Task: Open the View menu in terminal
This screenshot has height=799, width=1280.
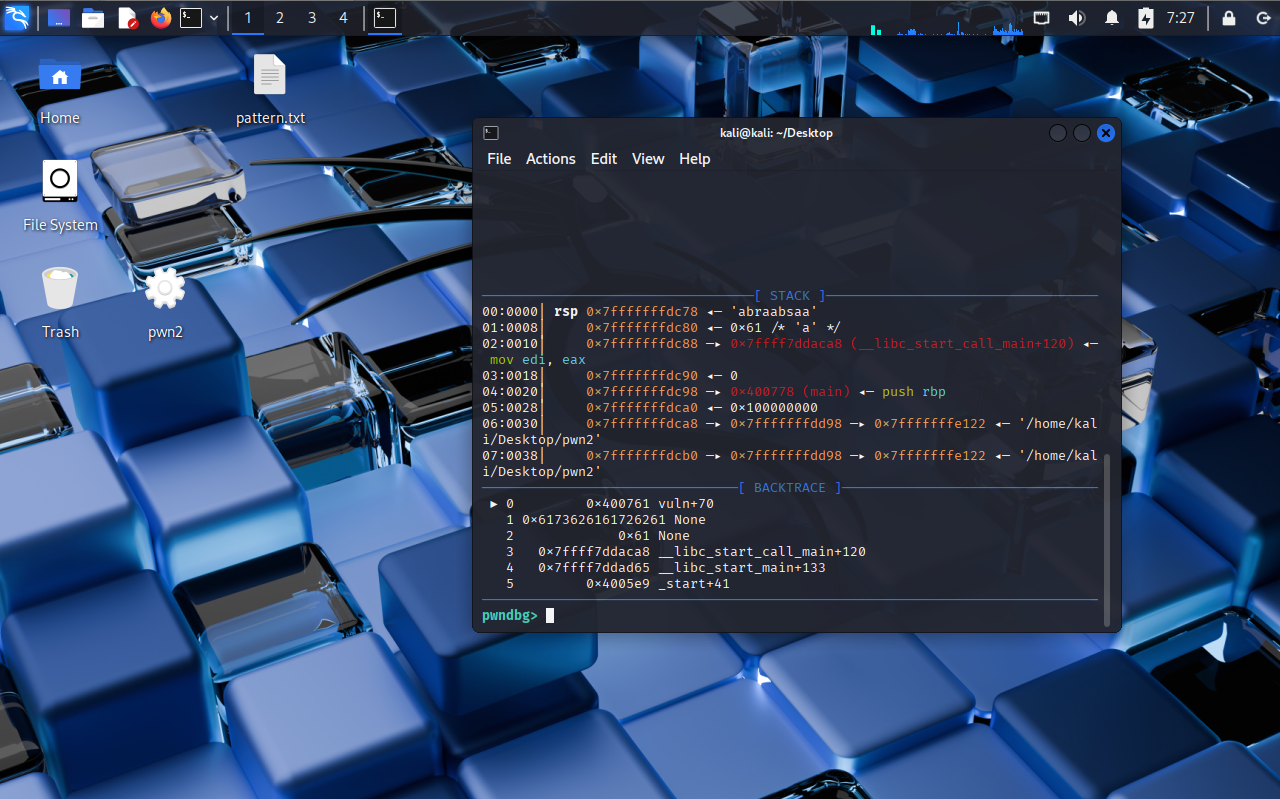Action: tap(648, 159)
